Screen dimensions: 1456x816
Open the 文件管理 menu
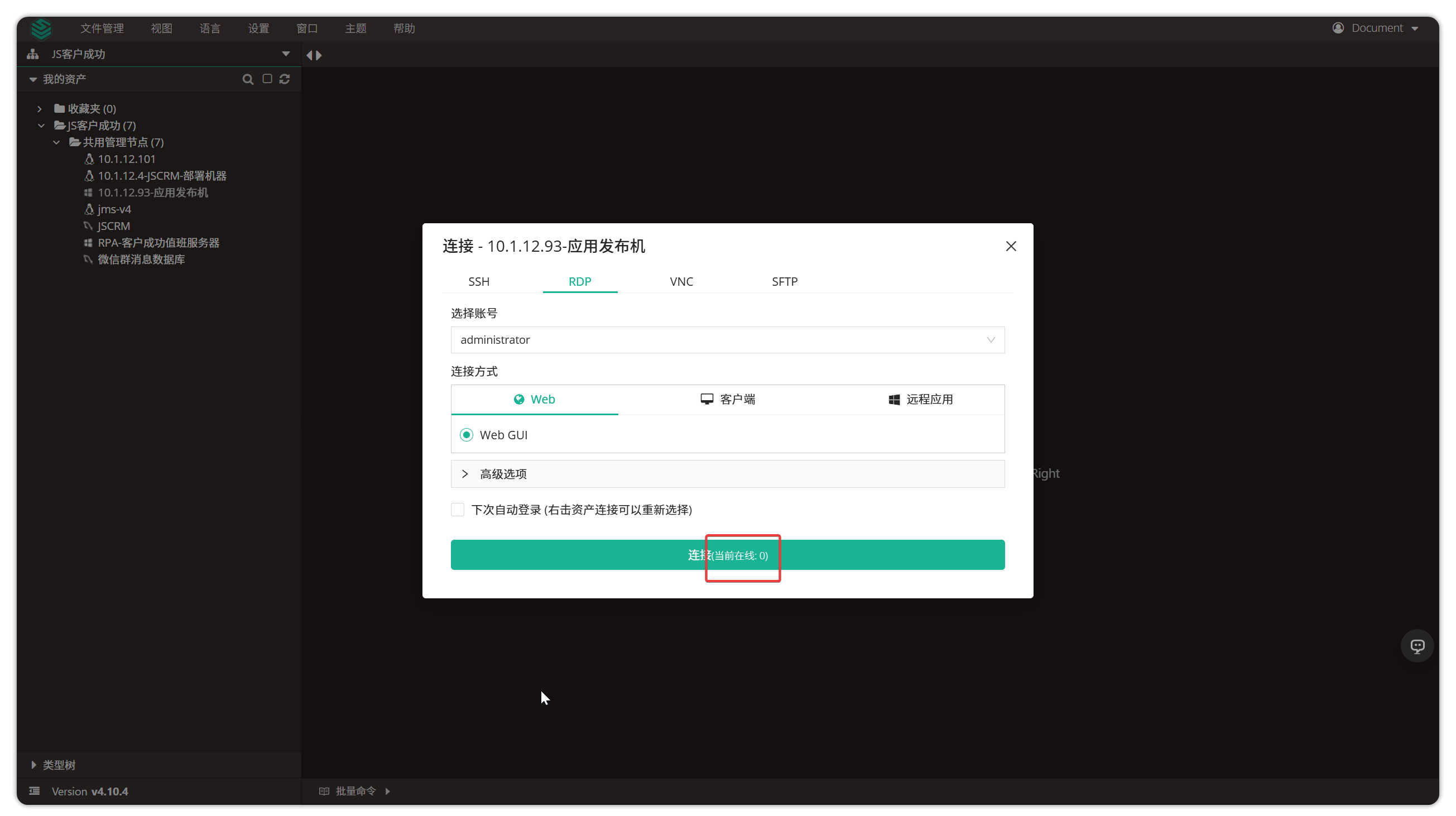pyautogui.click(x=102, y=28)
